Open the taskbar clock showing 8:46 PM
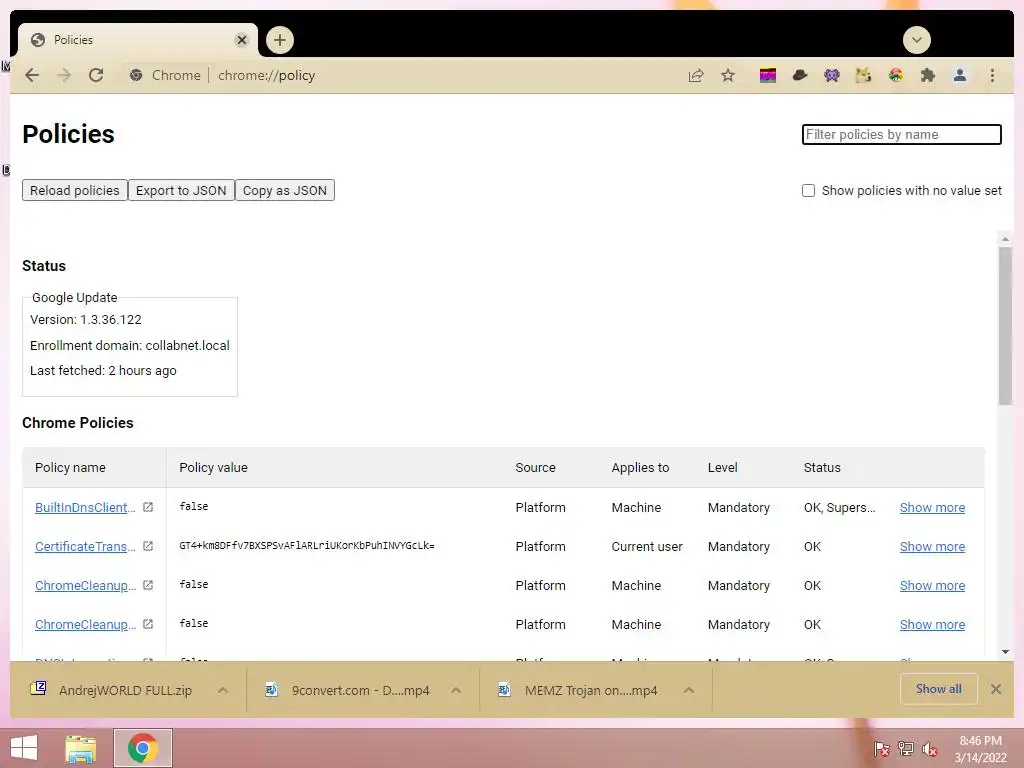The height and width of the screenshot is (768, 1024). (x=980, y=749)
